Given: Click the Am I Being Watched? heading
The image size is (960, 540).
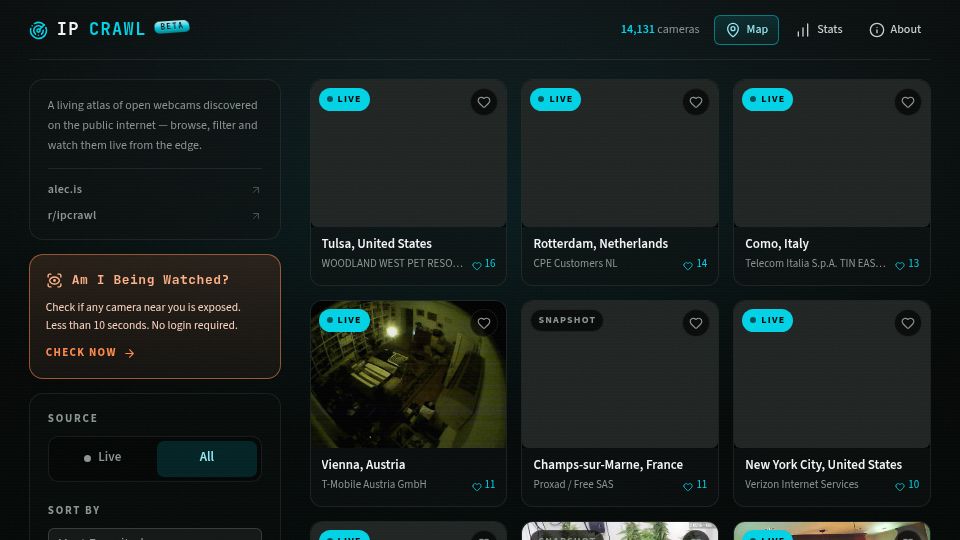Looking at the screenshot, I should (x=151, y=280).
